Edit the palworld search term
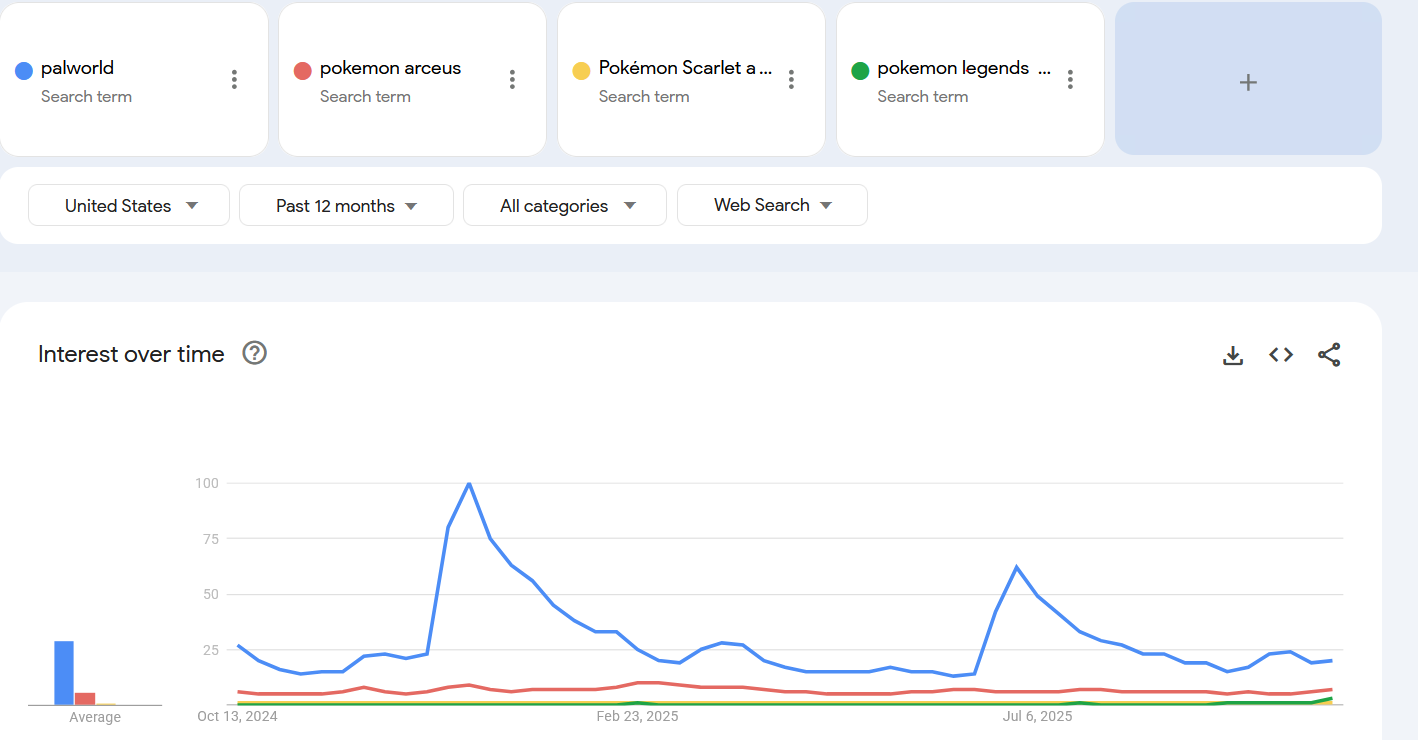The height and width of the screenshot is (740, 1418). 78,68
